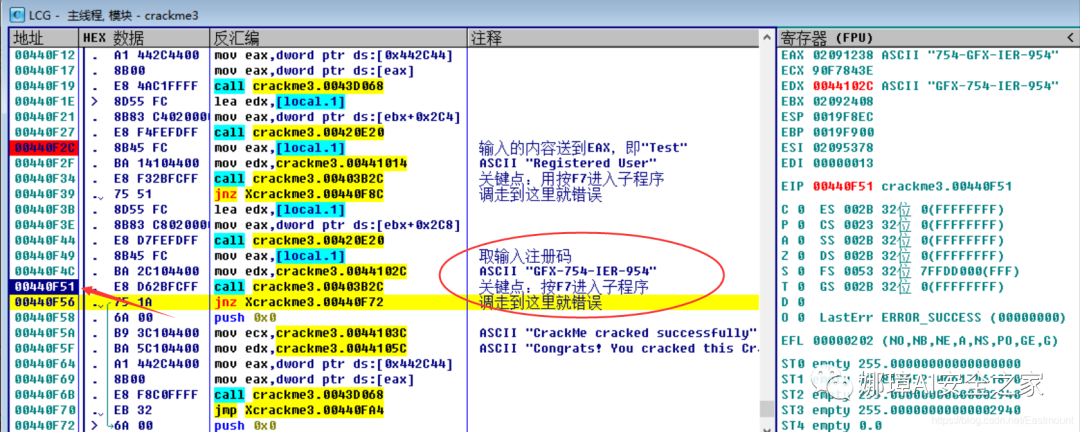1080x432 pixels.
Task: Click the comment ASCII "Registered User"
Action: point(568,163)
